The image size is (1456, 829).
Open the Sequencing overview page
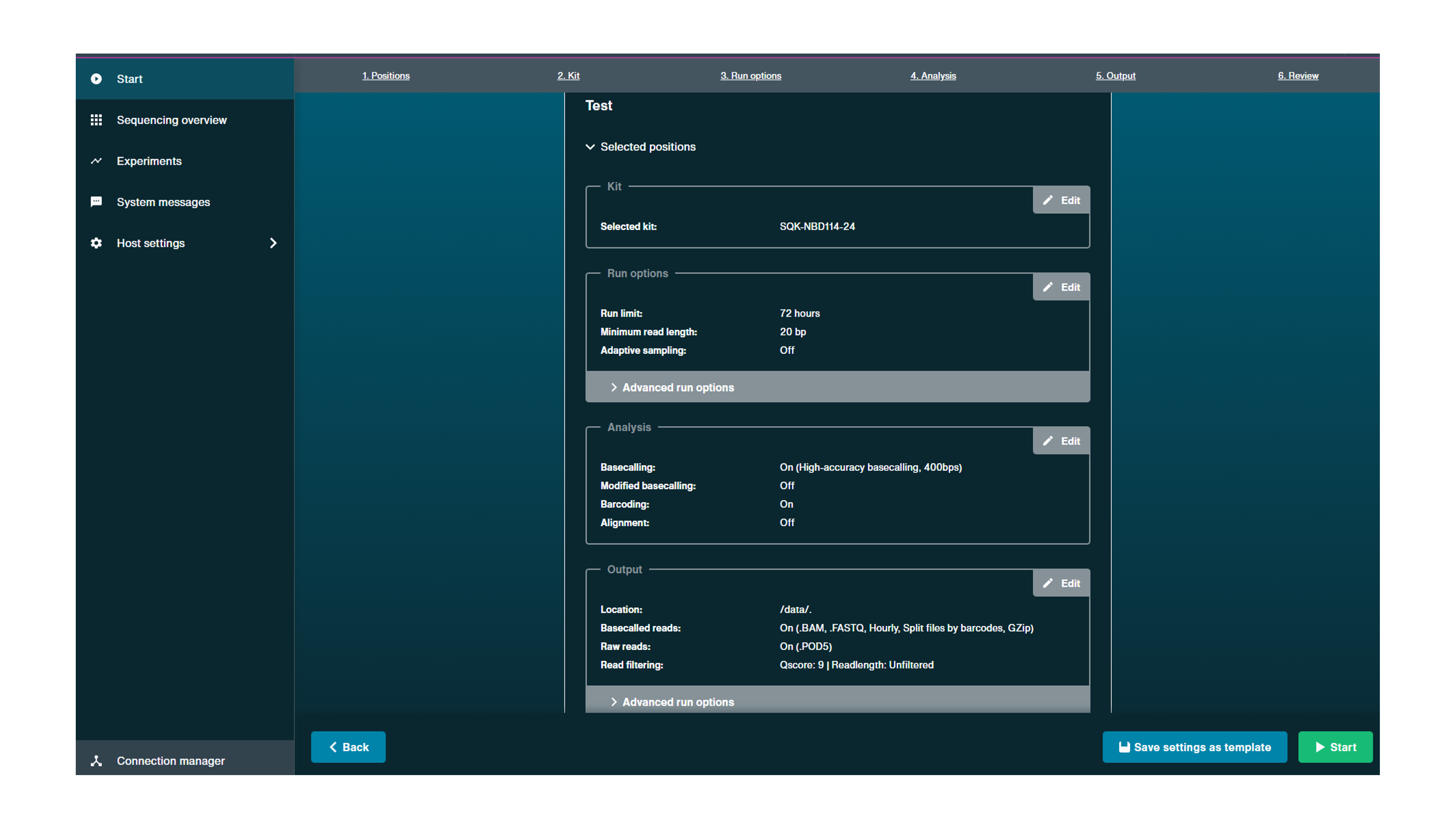[x=184, y=120]
